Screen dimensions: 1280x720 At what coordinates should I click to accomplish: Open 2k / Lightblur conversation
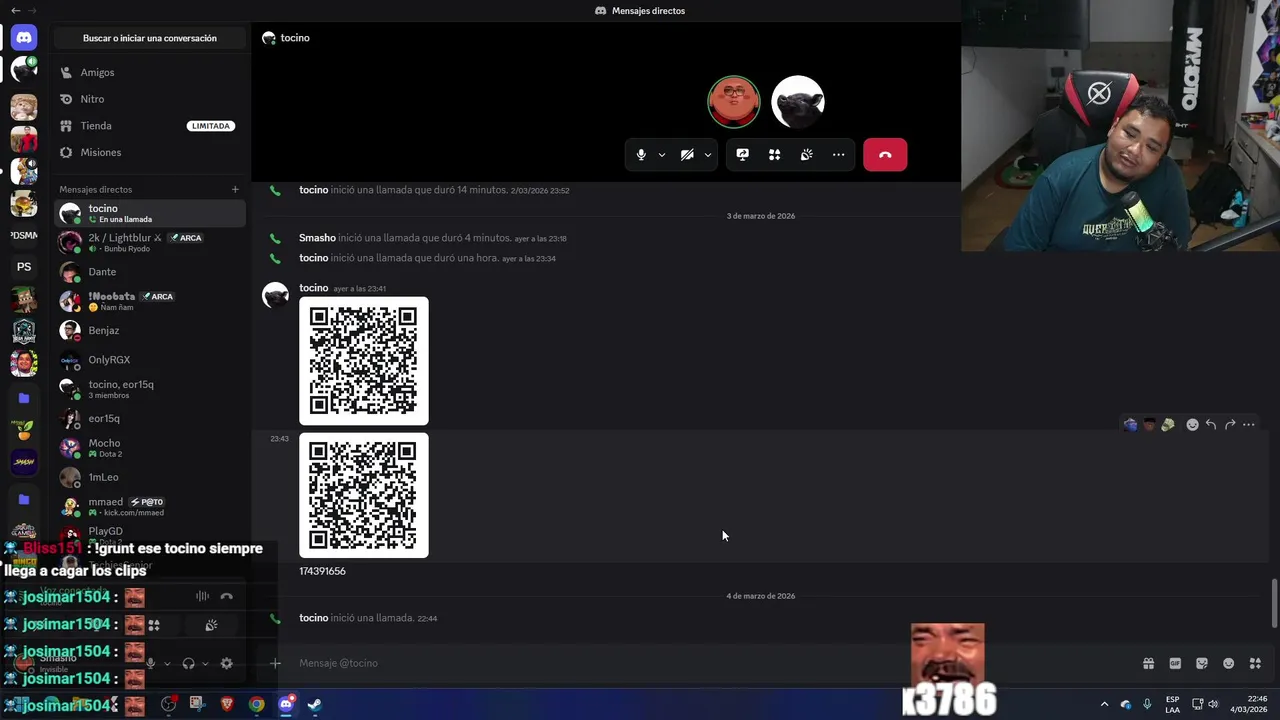coord(150,242)
